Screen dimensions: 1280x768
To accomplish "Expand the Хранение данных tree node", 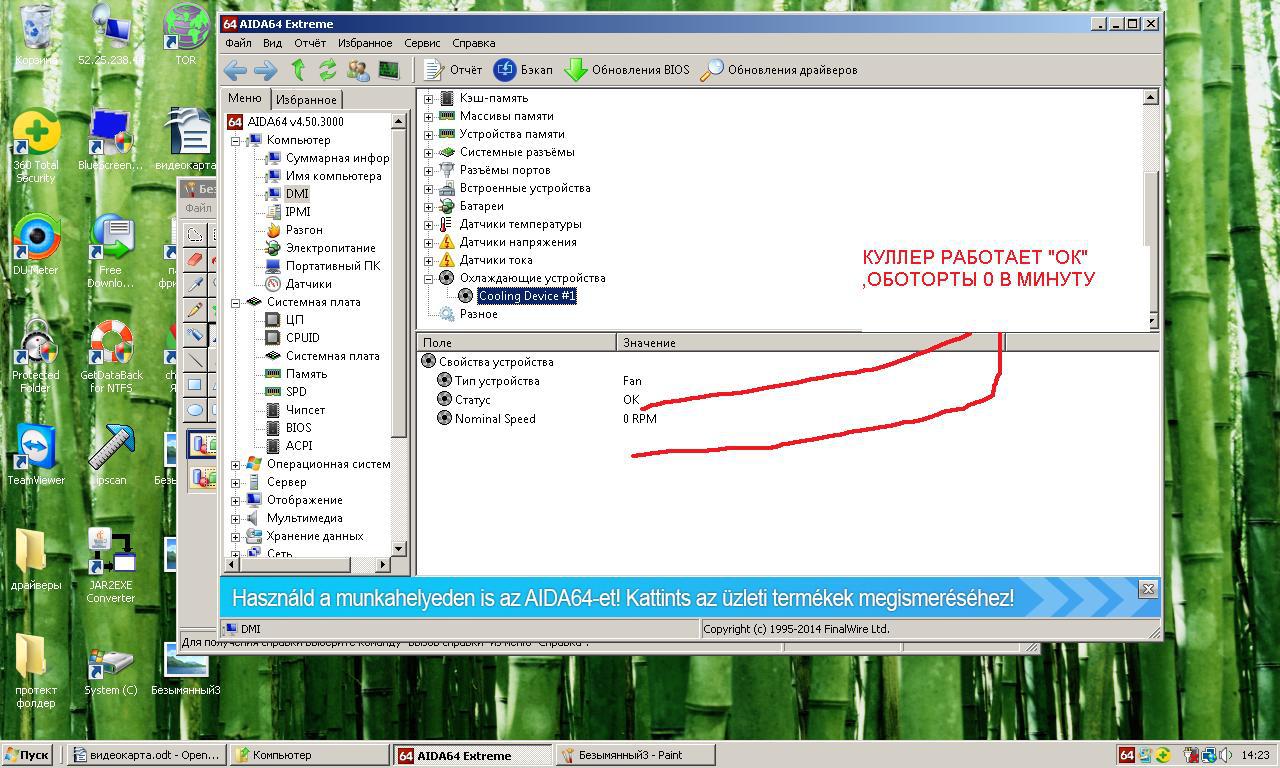I will coord(236,536).
